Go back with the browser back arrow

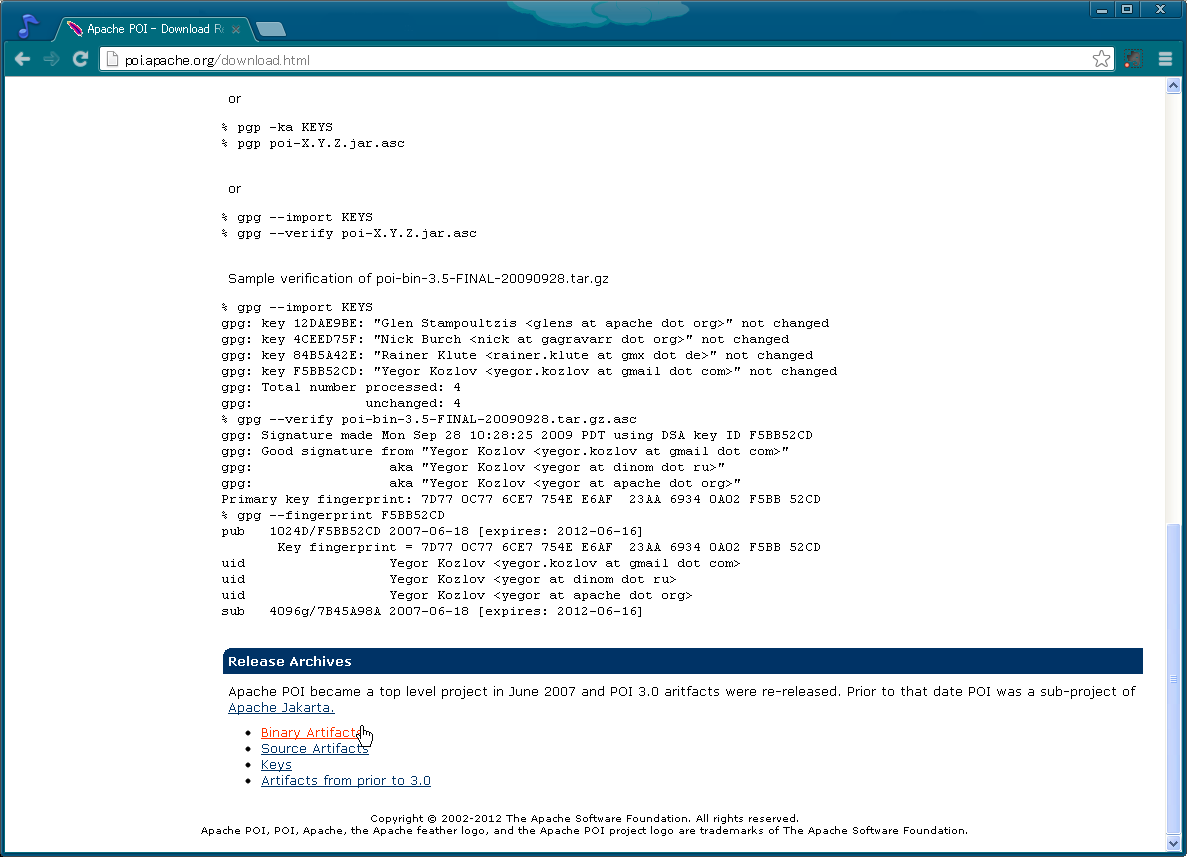click(23, 59)
